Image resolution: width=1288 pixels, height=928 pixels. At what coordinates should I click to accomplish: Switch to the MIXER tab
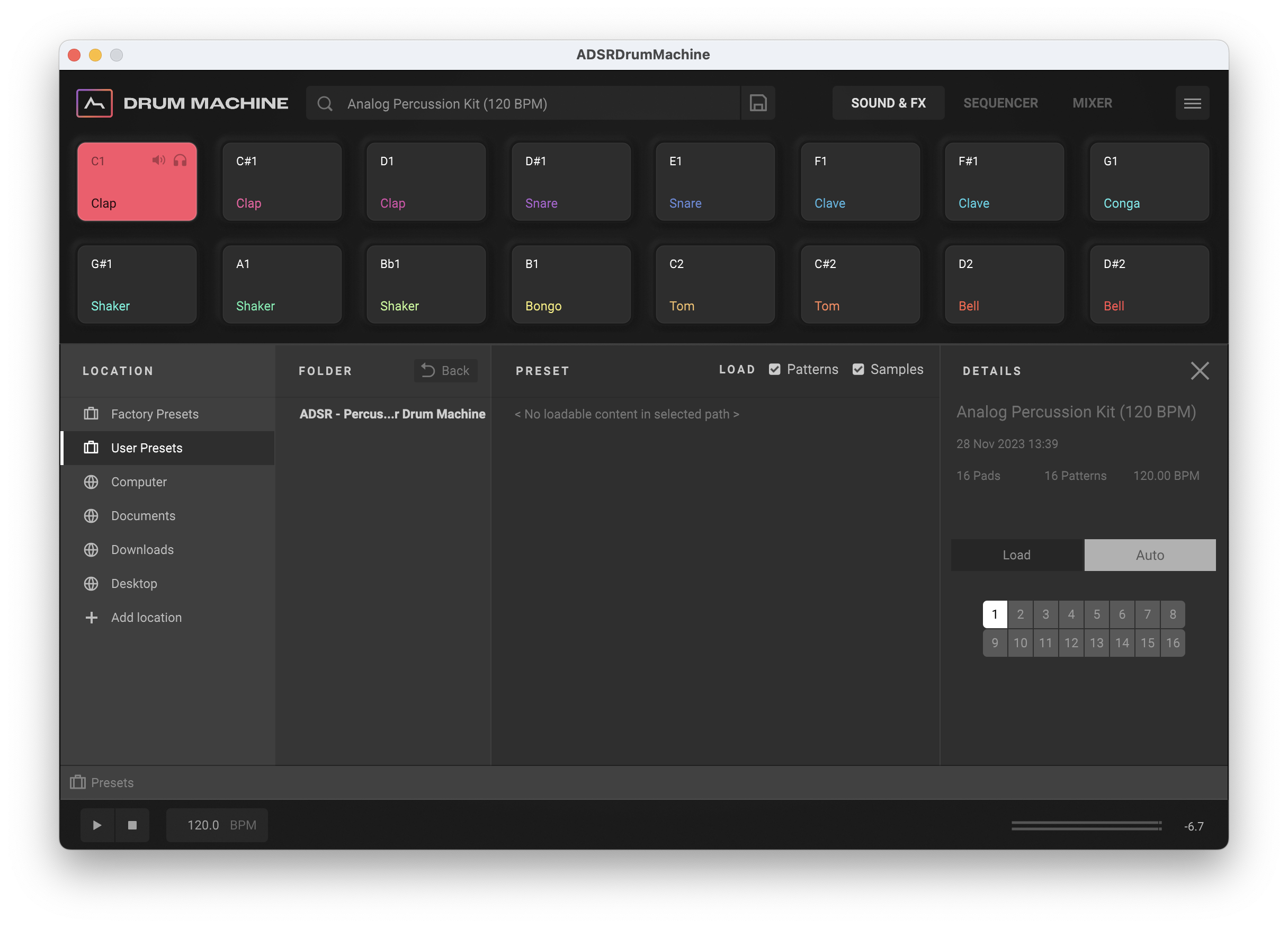click(x=1092, y=103)
